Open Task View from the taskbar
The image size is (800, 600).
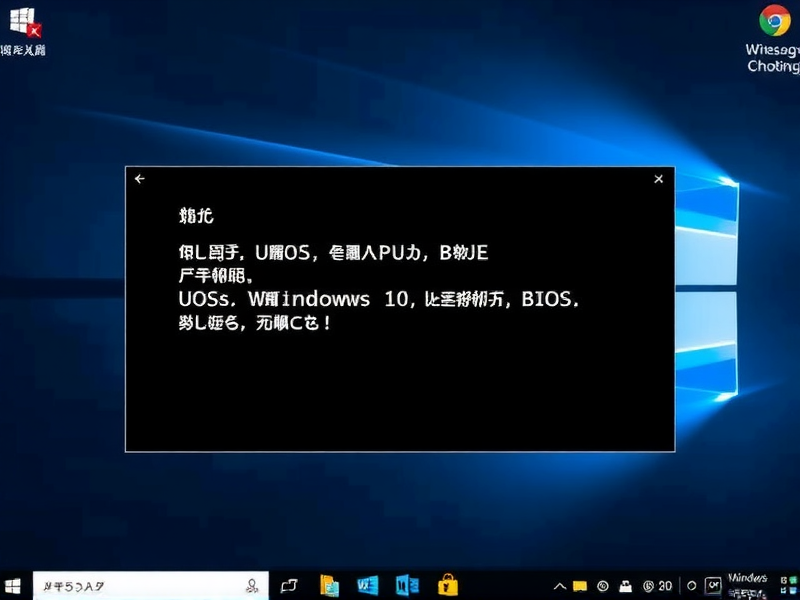(290, 585)
